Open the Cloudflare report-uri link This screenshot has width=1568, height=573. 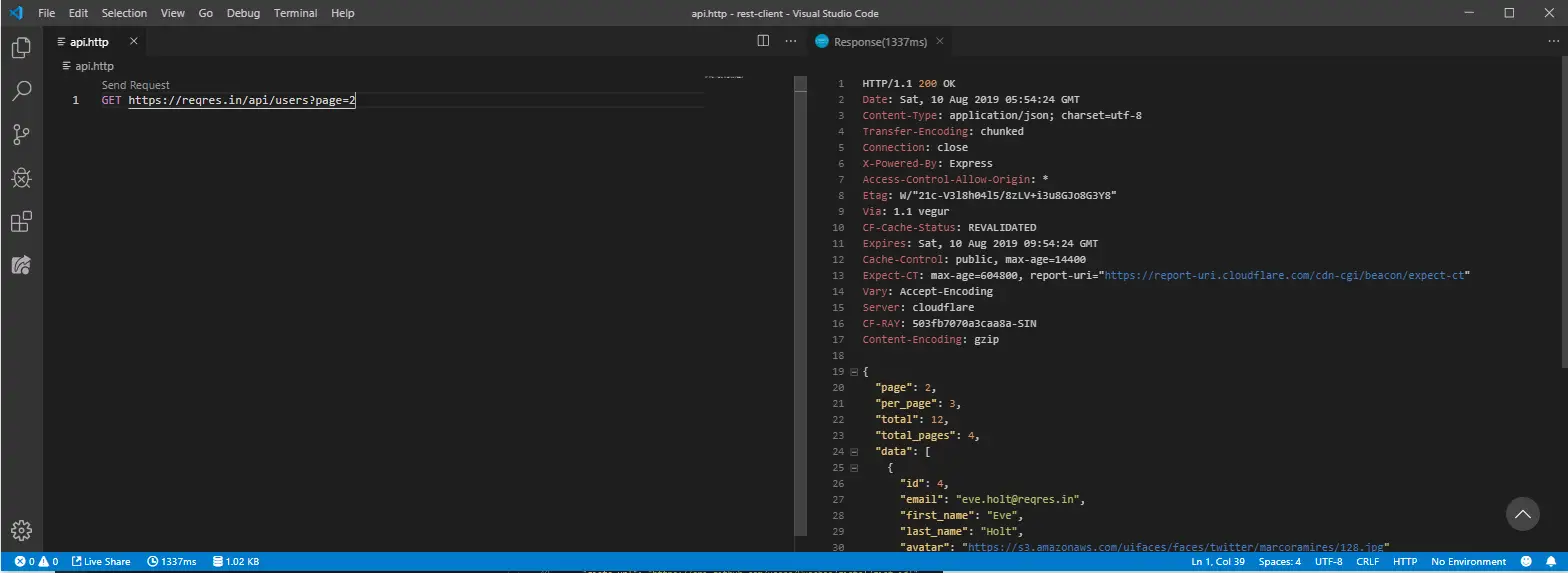coord(1284,275)
